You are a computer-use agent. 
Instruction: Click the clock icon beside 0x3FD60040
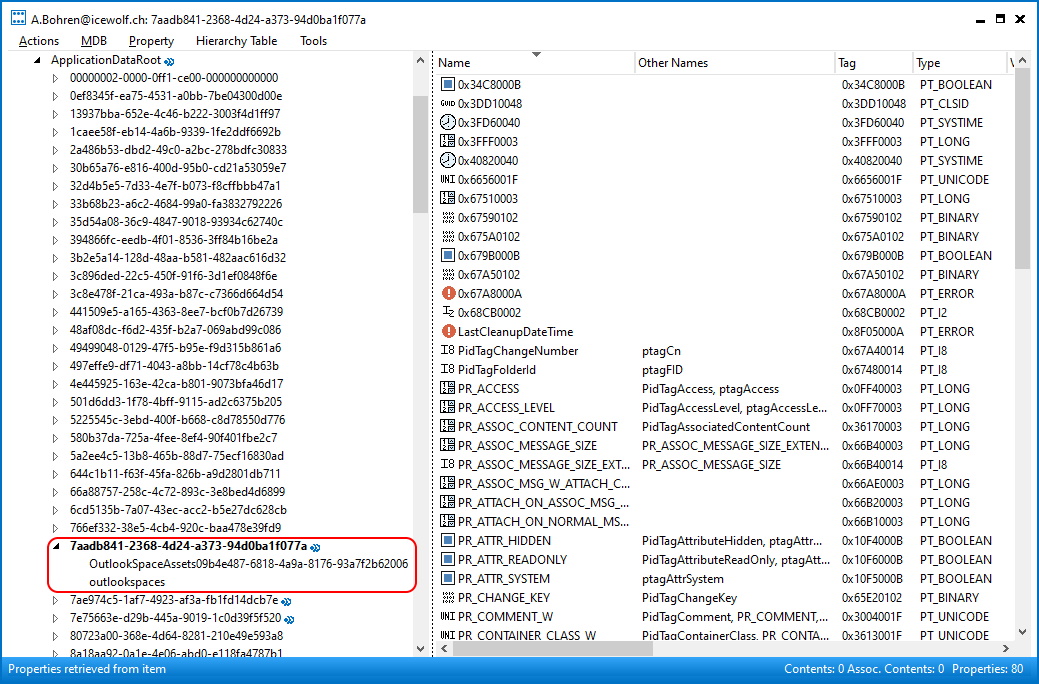(x=448, y=122)
